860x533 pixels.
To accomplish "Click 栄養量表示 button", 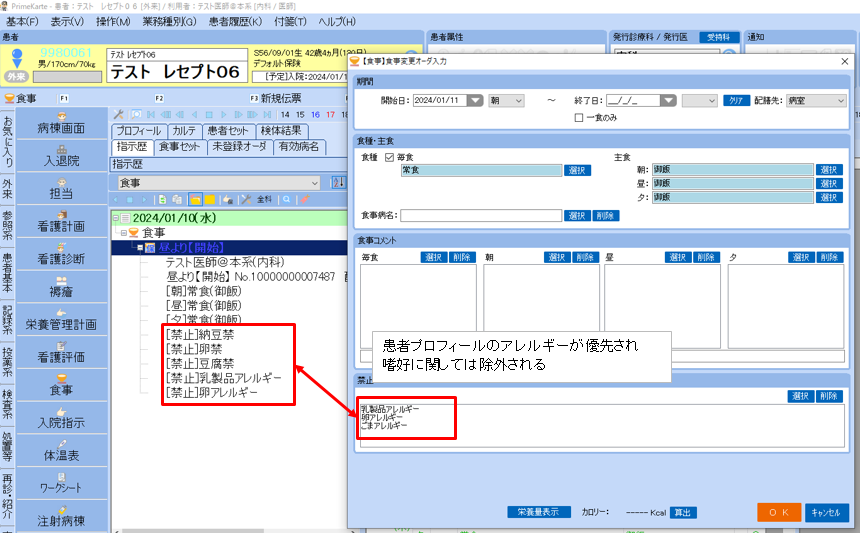I will 539,512.
